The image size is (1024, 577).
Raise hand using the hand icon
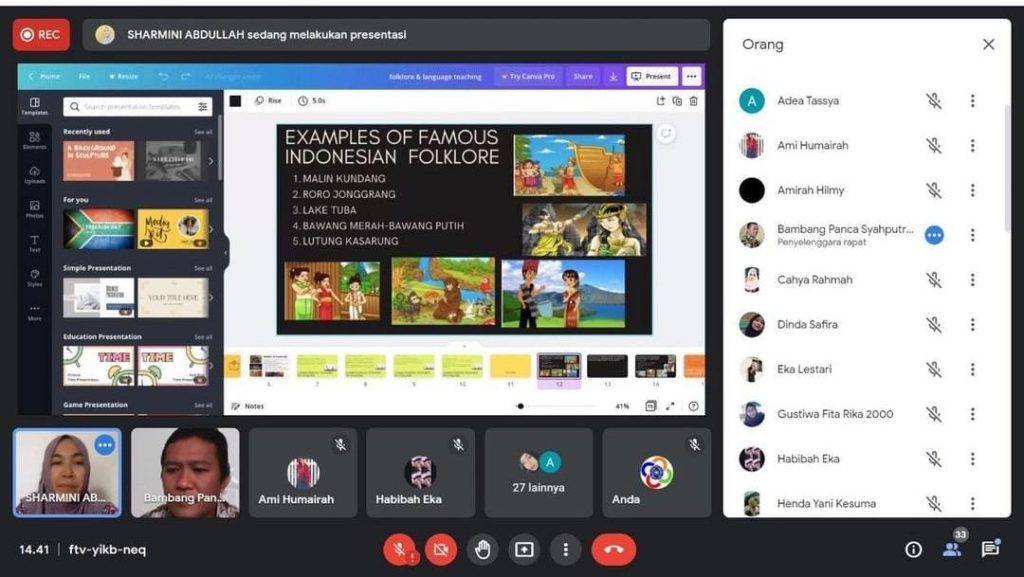tap(482, 549)
